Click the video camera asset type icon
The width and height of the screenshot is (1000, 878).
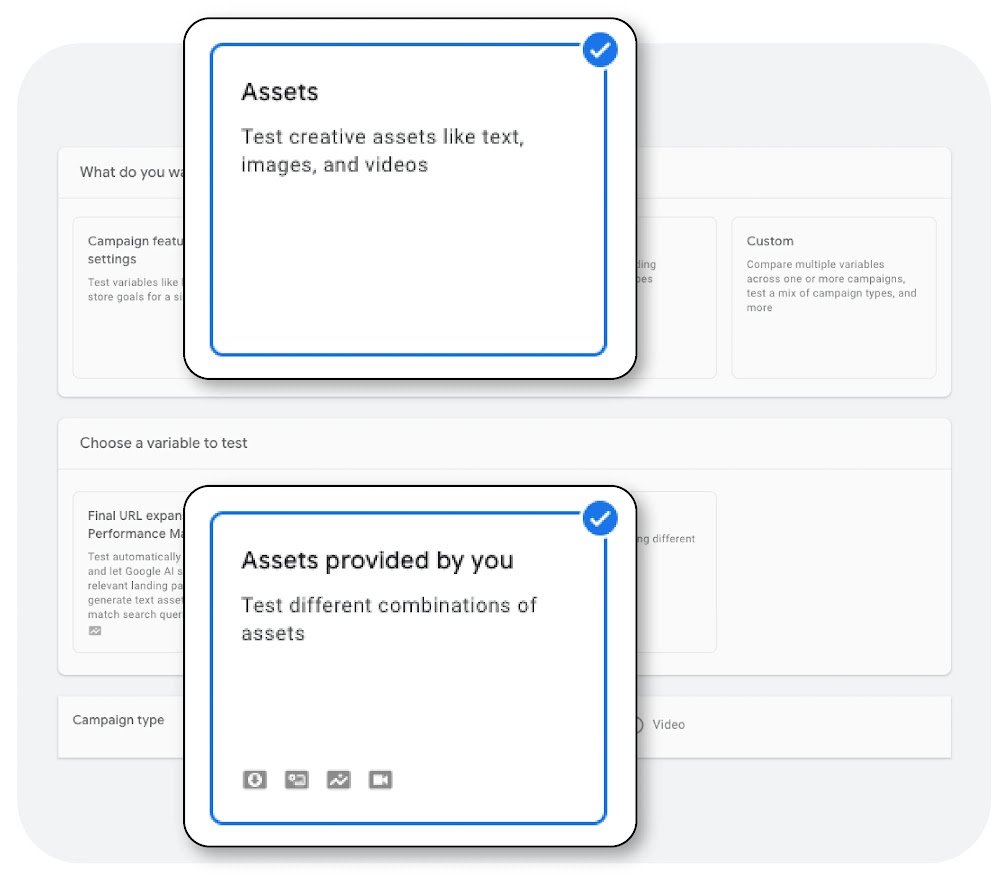[x=380, y=780]
